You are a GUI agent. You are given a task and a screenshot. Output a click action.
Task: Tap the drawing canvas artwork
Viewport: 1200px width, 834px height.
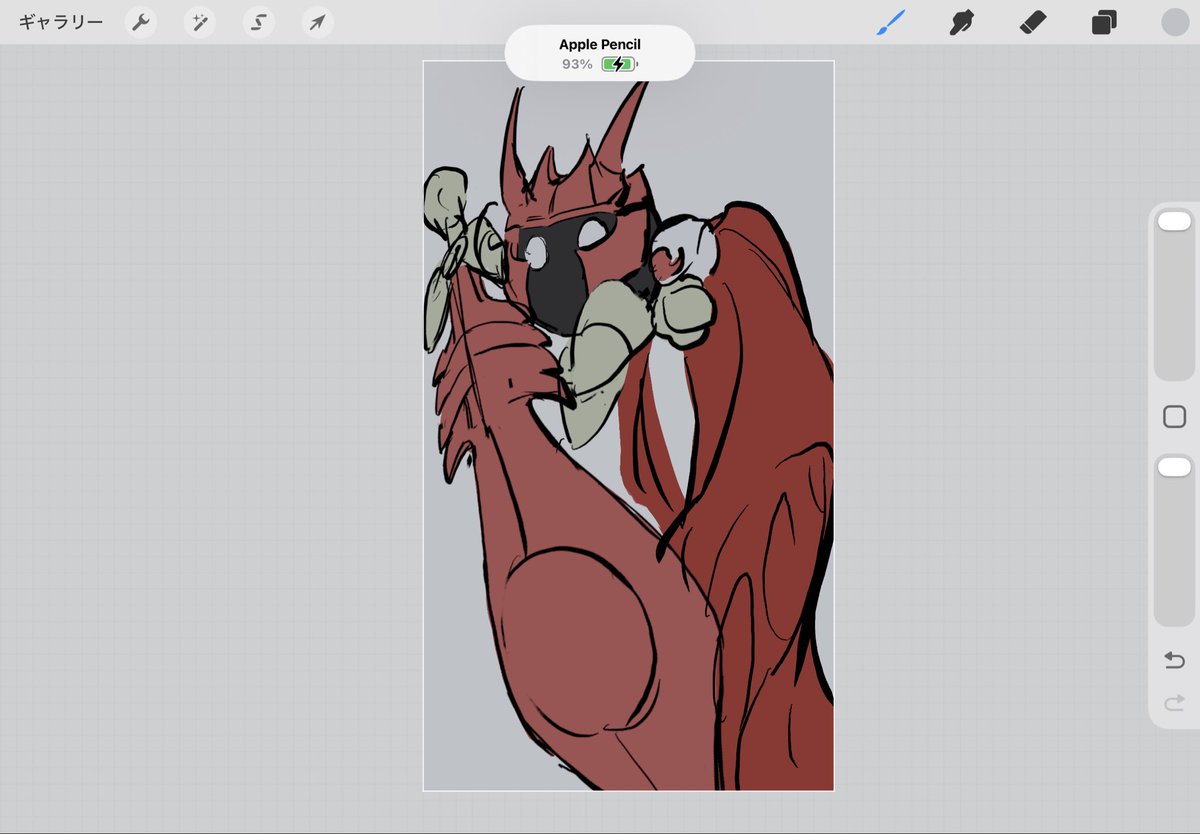628,426
